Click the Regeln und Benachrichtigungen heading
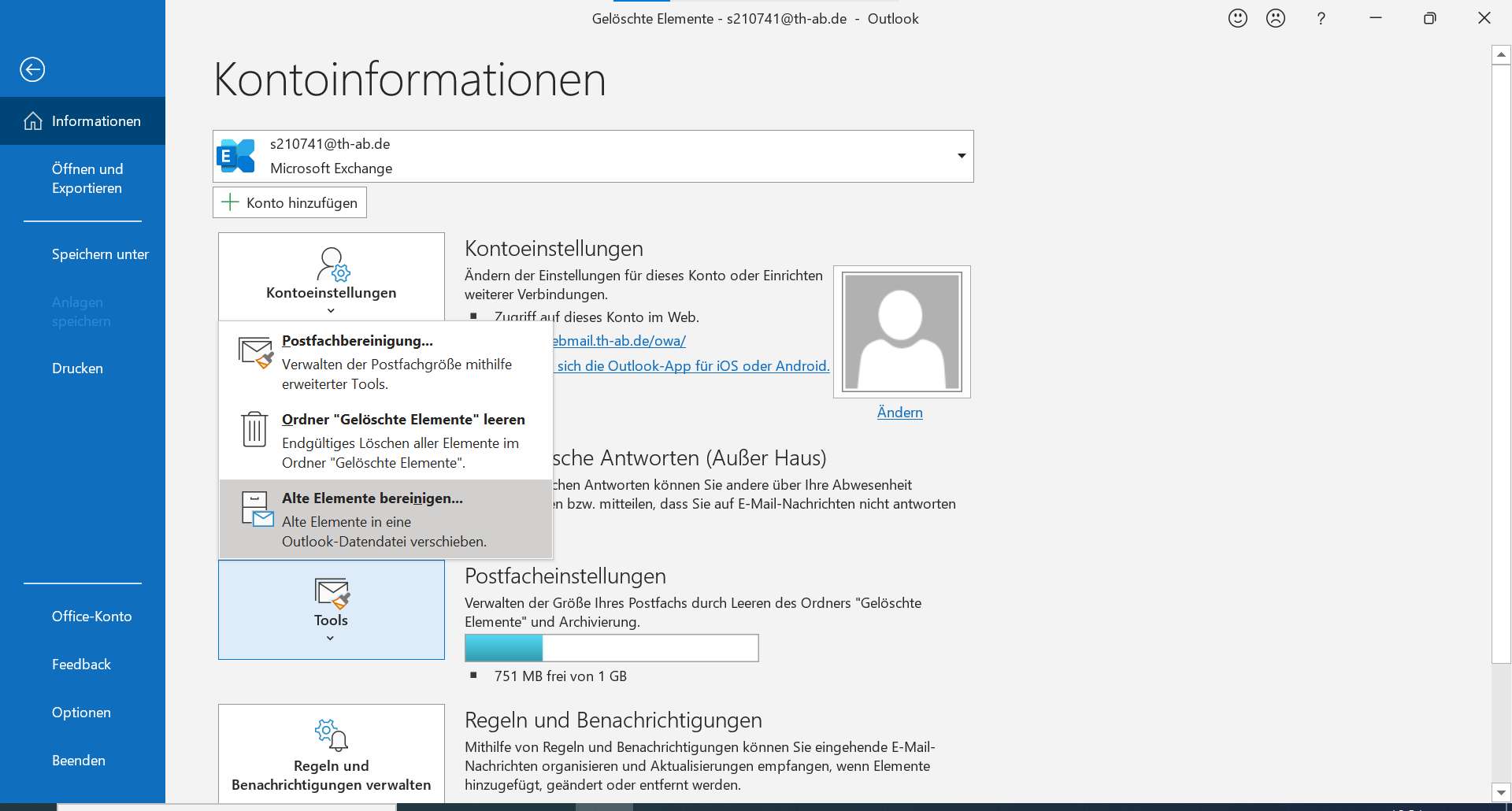 tap(613, 720)
